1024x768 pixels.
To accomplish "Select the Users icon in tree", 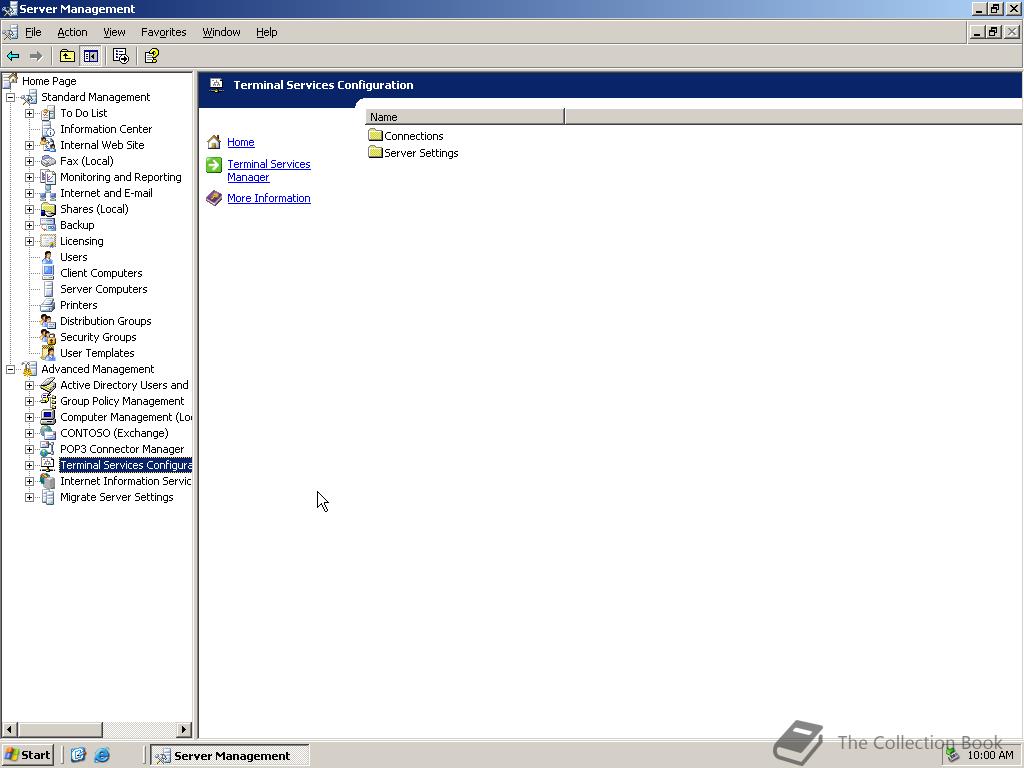I will tap(48, 257).
